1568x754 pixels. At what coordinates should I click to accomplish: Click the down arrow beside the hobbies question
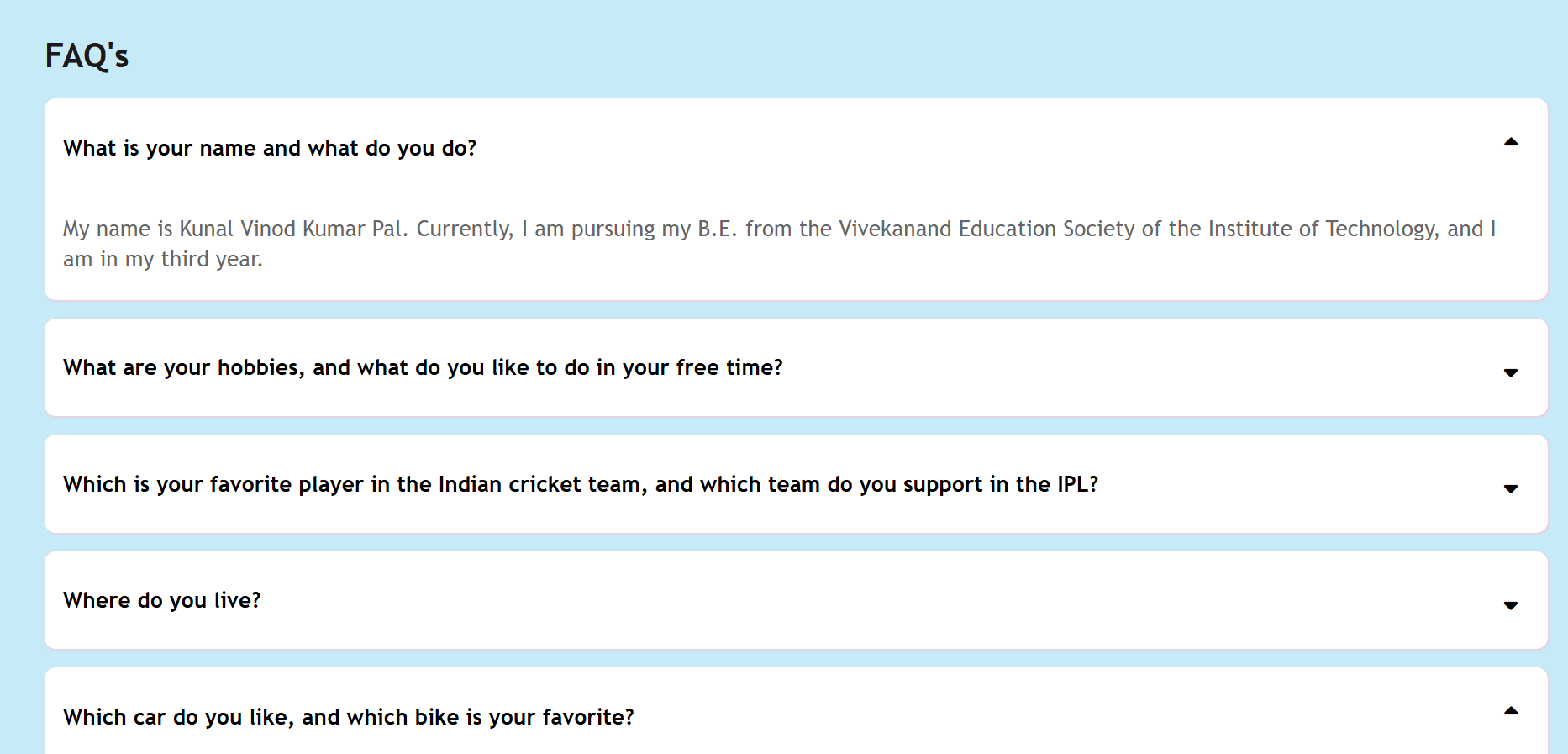click(1510, 372)
